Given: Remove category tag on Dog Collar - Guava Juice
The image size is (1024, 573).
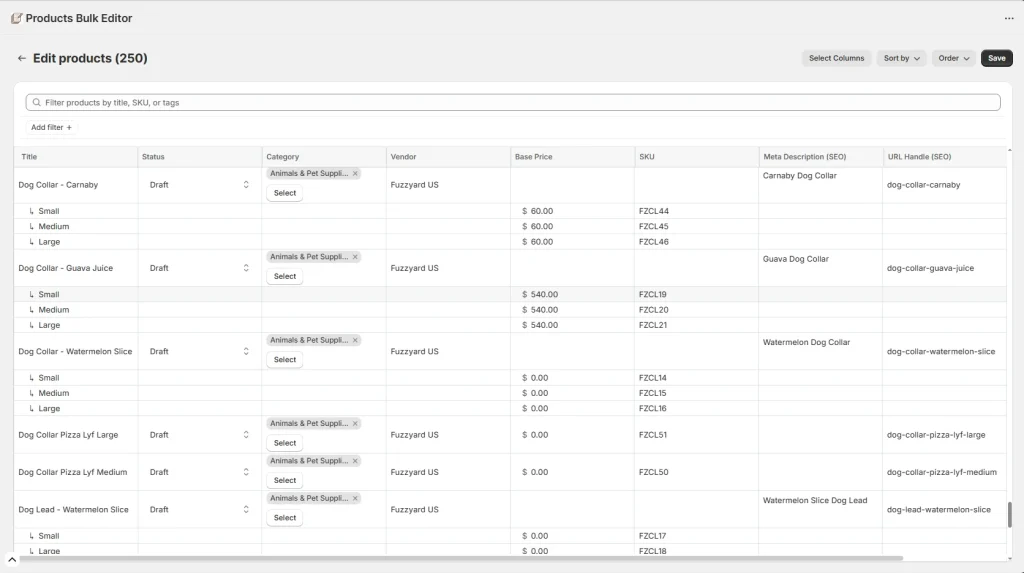Looking at the screenshot, I should (355, 257).
